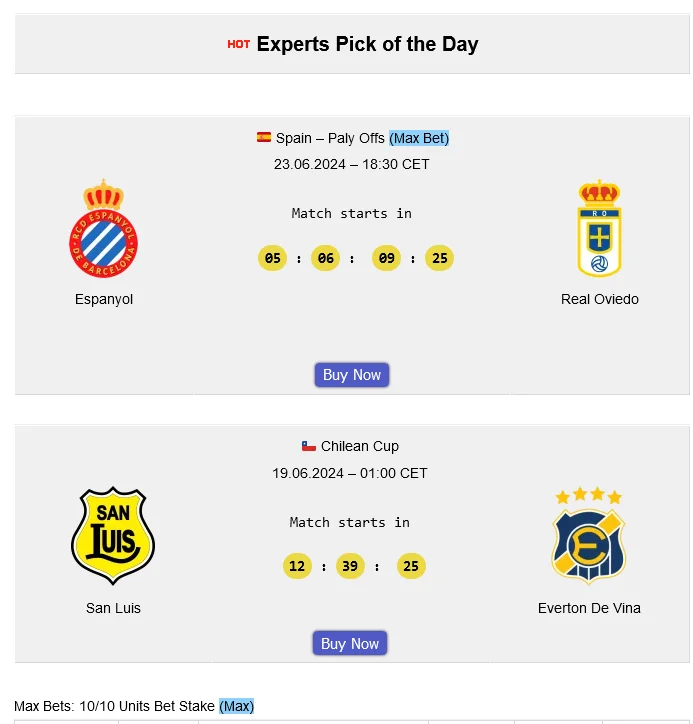Click the 12 hours countdown circle
693x724 pixels.
(297, 566)
